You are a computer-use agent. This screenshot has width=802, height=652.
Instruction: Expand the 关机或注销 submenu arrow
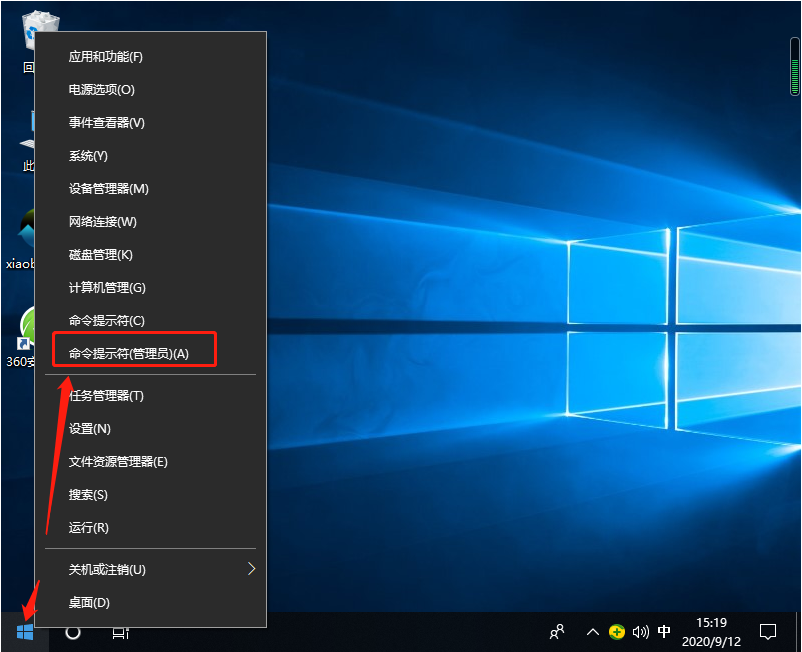pos(253,569)
